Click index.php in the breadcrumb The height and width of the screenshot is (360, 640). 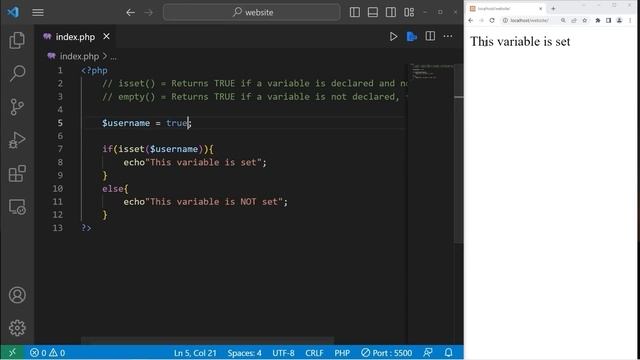[79, 56]
